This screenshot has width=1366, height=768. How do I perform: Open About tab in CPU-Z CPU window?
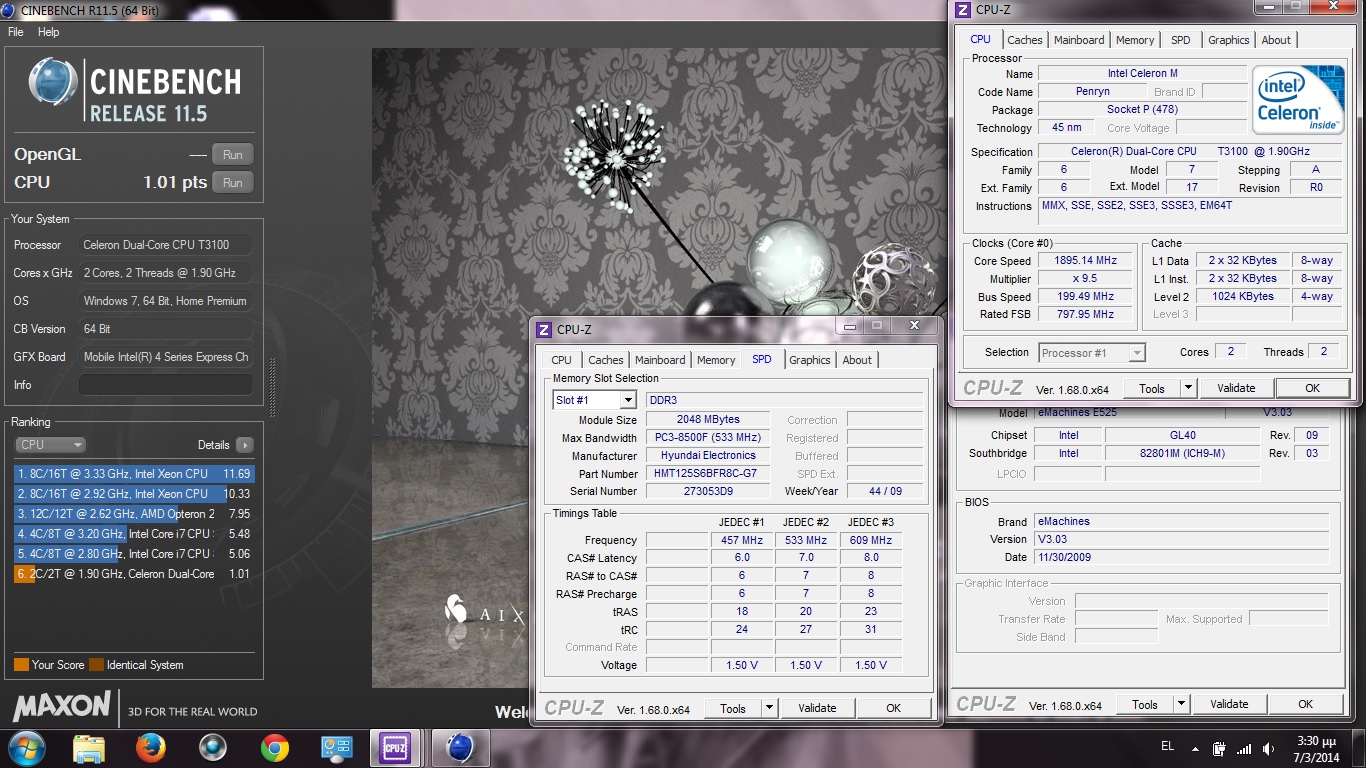[x=1276, y=40]
